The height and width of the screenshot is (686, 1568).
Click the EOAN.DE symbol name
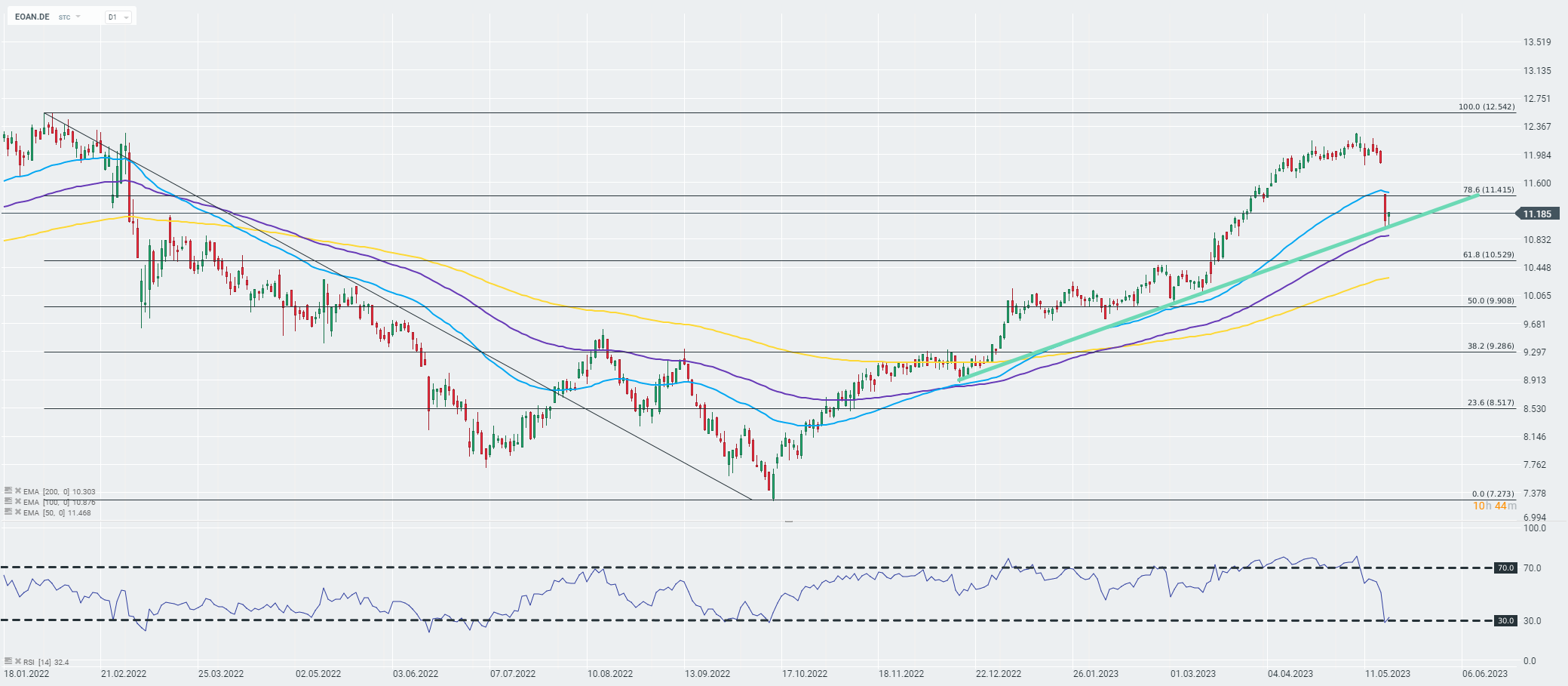[x=32, y=17]
